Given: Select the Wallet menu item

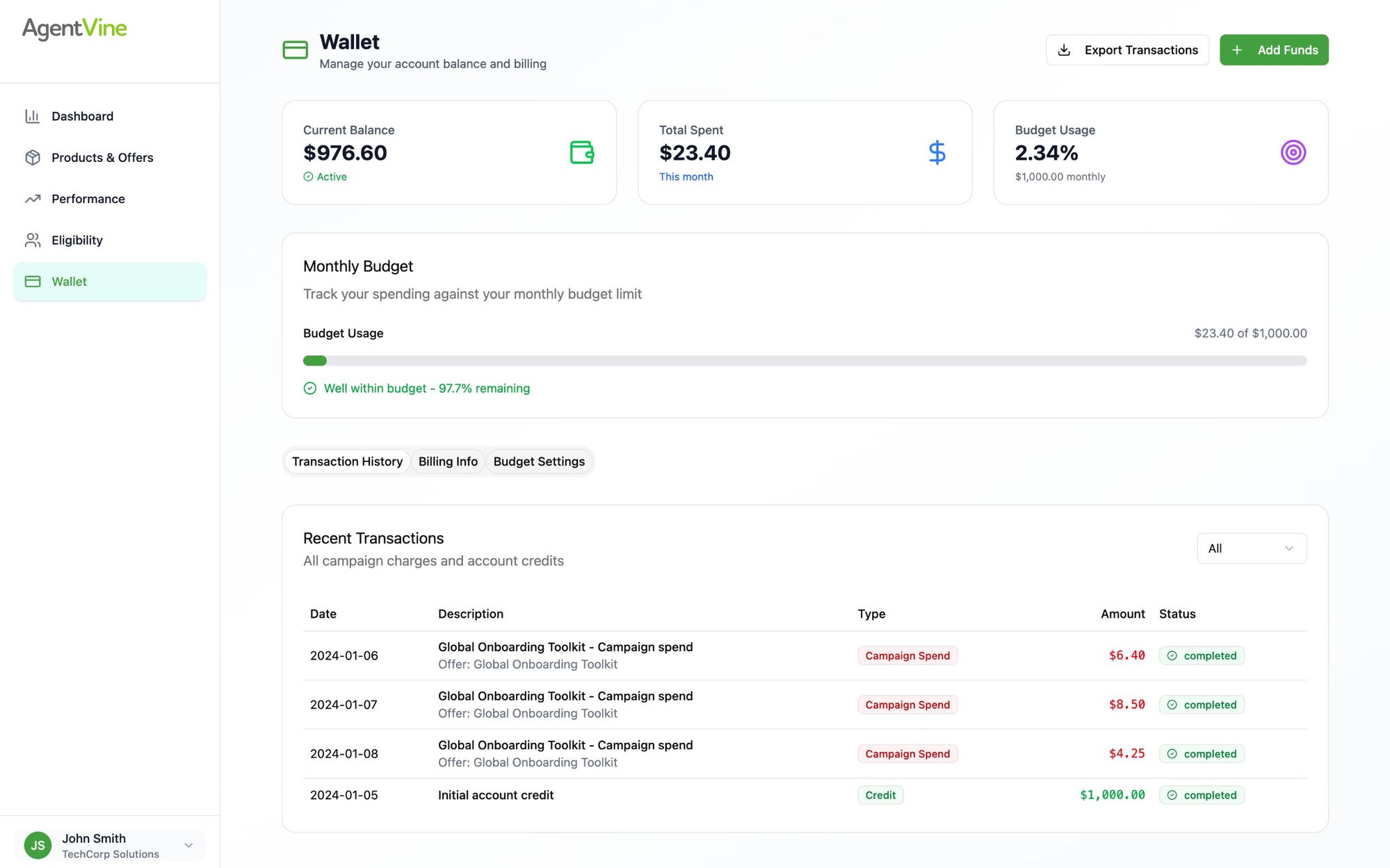Looking at the screenshot, I should click(x=110, y=281).
